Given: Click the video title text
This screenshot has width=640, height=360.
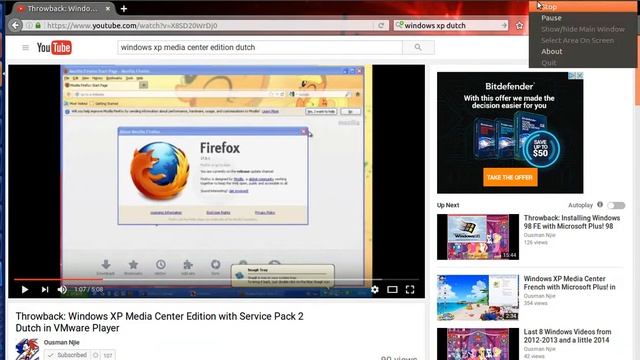Looking at the screenshot, I should tap(160, 322).
